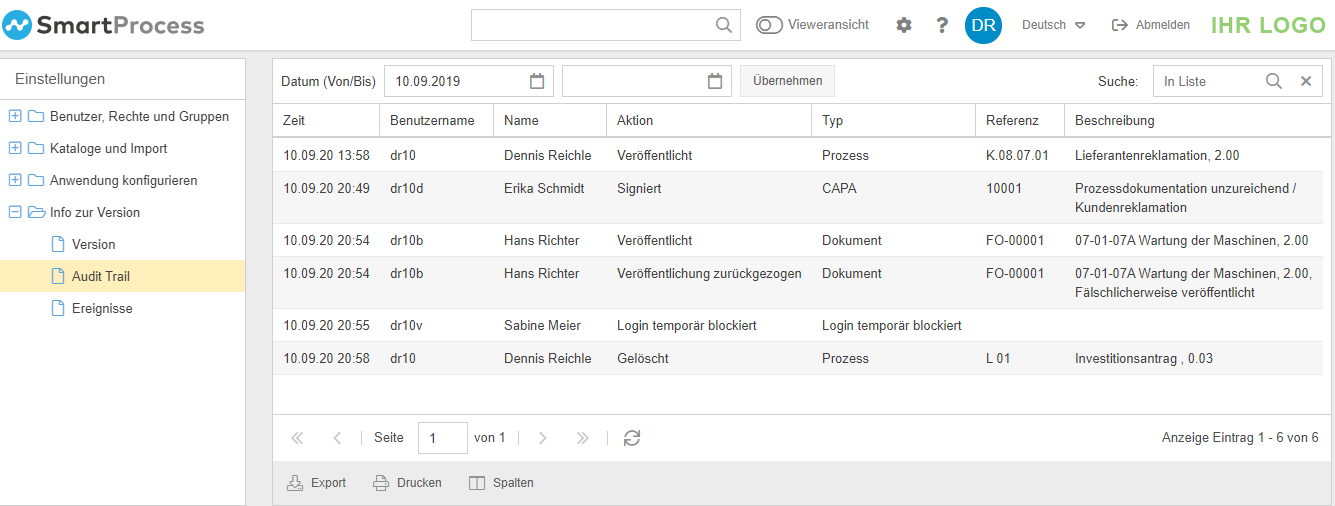This screenshot has width=1335, height=506.
Task: Expand Benutzer, Rechte und Gruppen folder
Action: click(15, 116)
